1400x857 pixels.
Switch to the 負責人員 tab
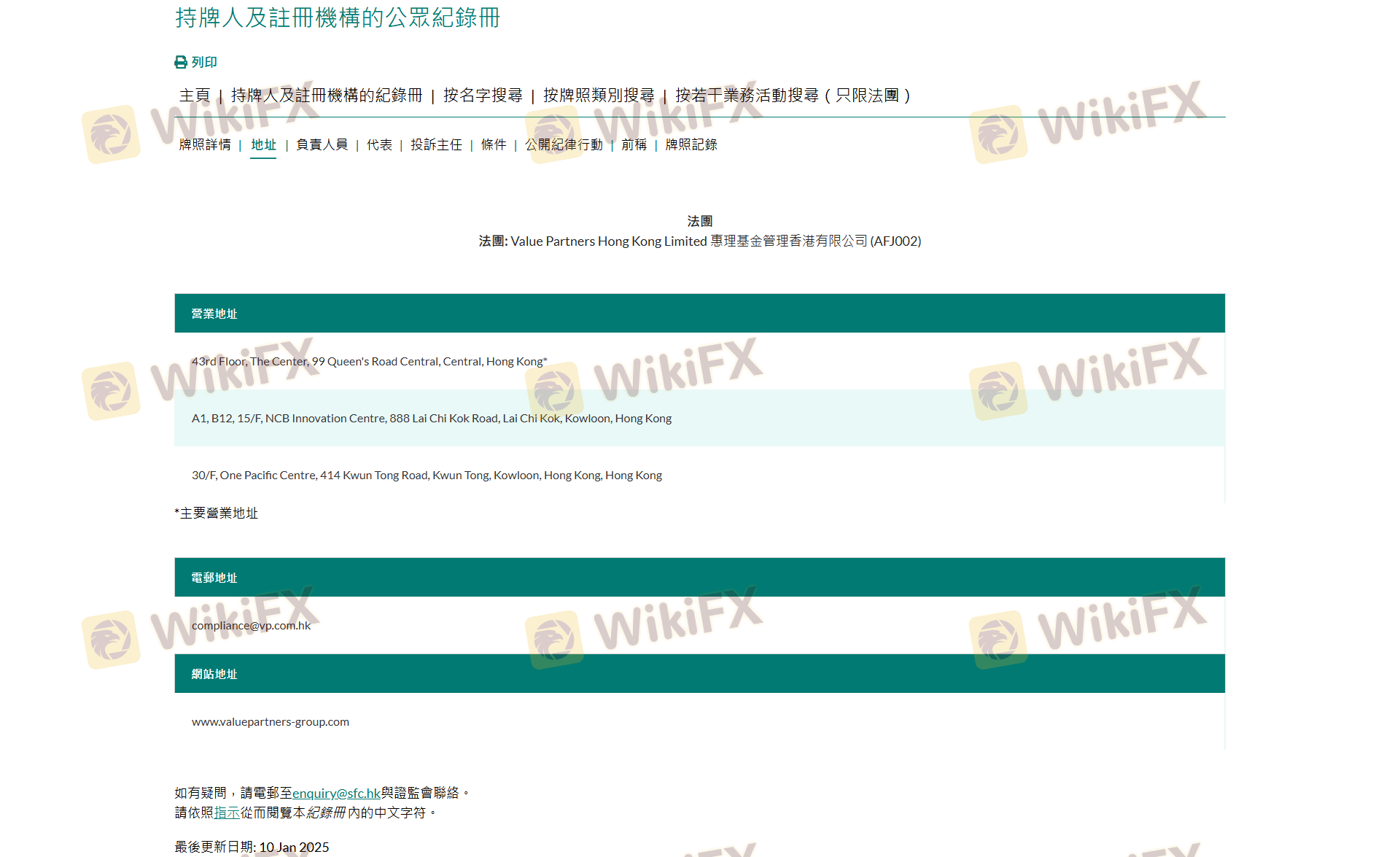(322, 145)
